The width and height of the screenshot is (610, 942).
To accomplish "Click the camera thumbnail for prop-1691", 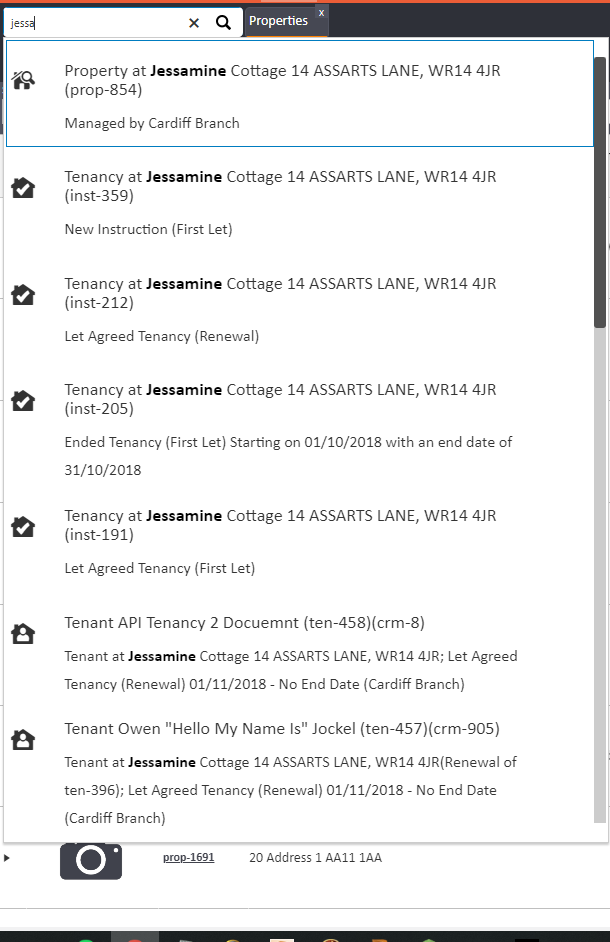I will [91, 860].
